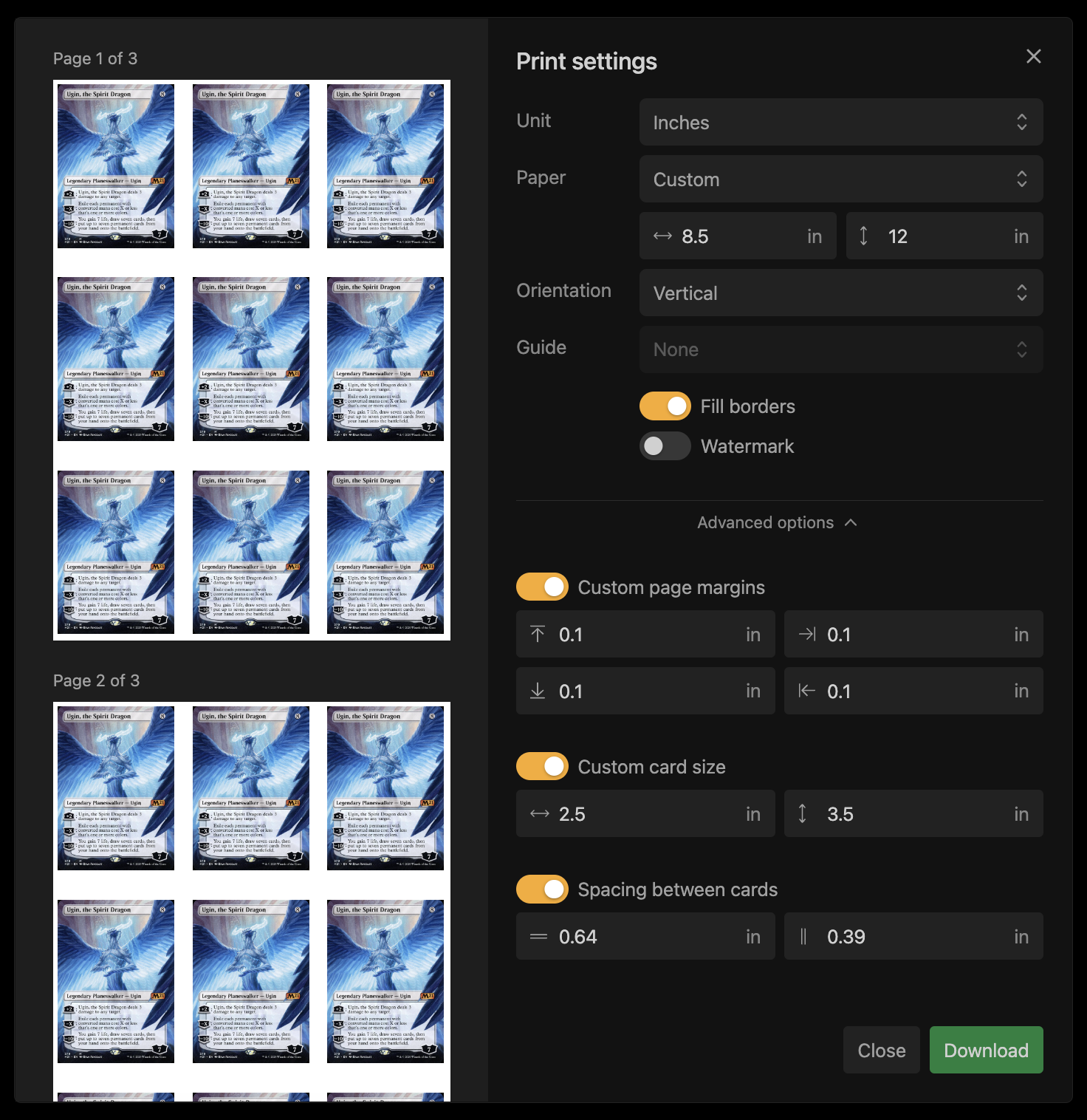1087x1120 pixels.
Task: Click the right margin arrow icon
Action: point(807,634)
